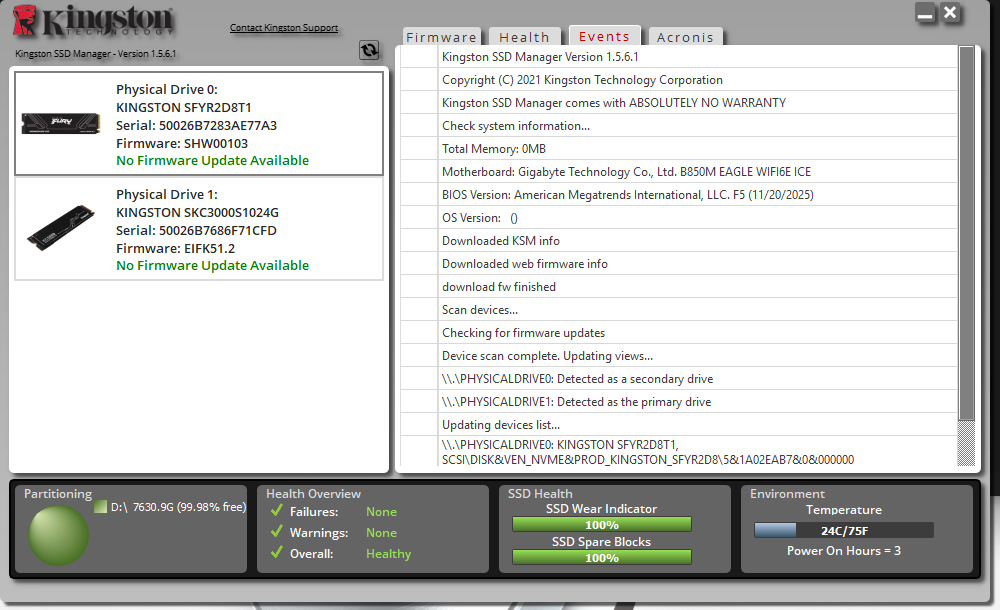Click the 'KINGSTON SKC3000S1024G' model name
This screenshot has width=1000, height=610.
tap(197, 212)
